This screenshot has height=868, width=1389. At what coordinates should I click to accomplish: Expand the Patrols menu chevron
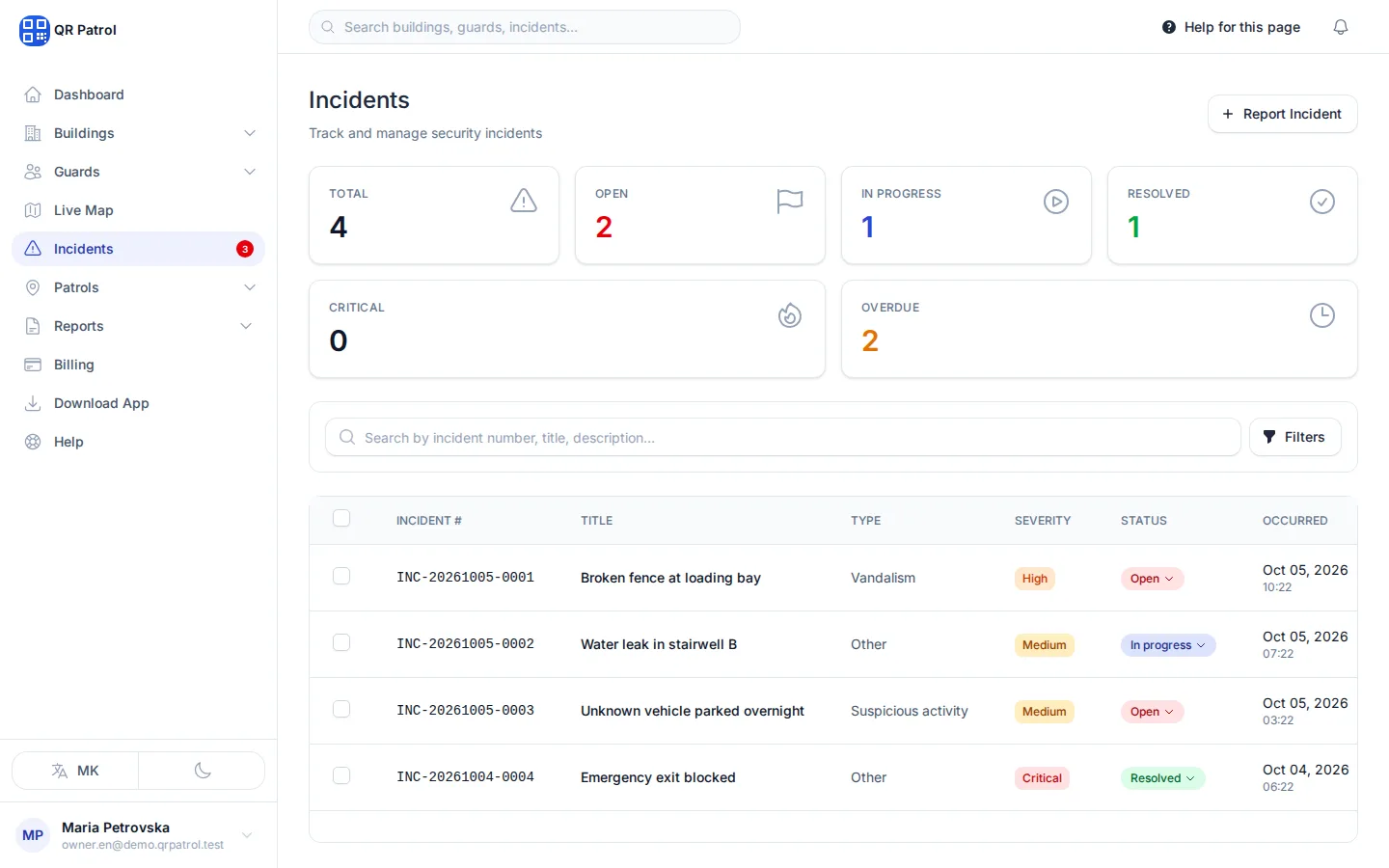click(250, 287)
